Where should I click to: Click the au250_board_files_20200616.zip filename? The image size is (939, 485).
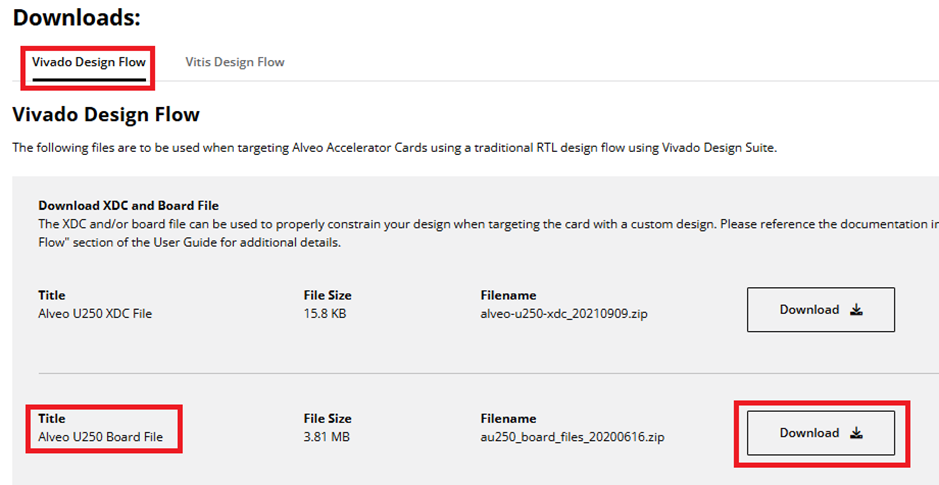[572, 437]
